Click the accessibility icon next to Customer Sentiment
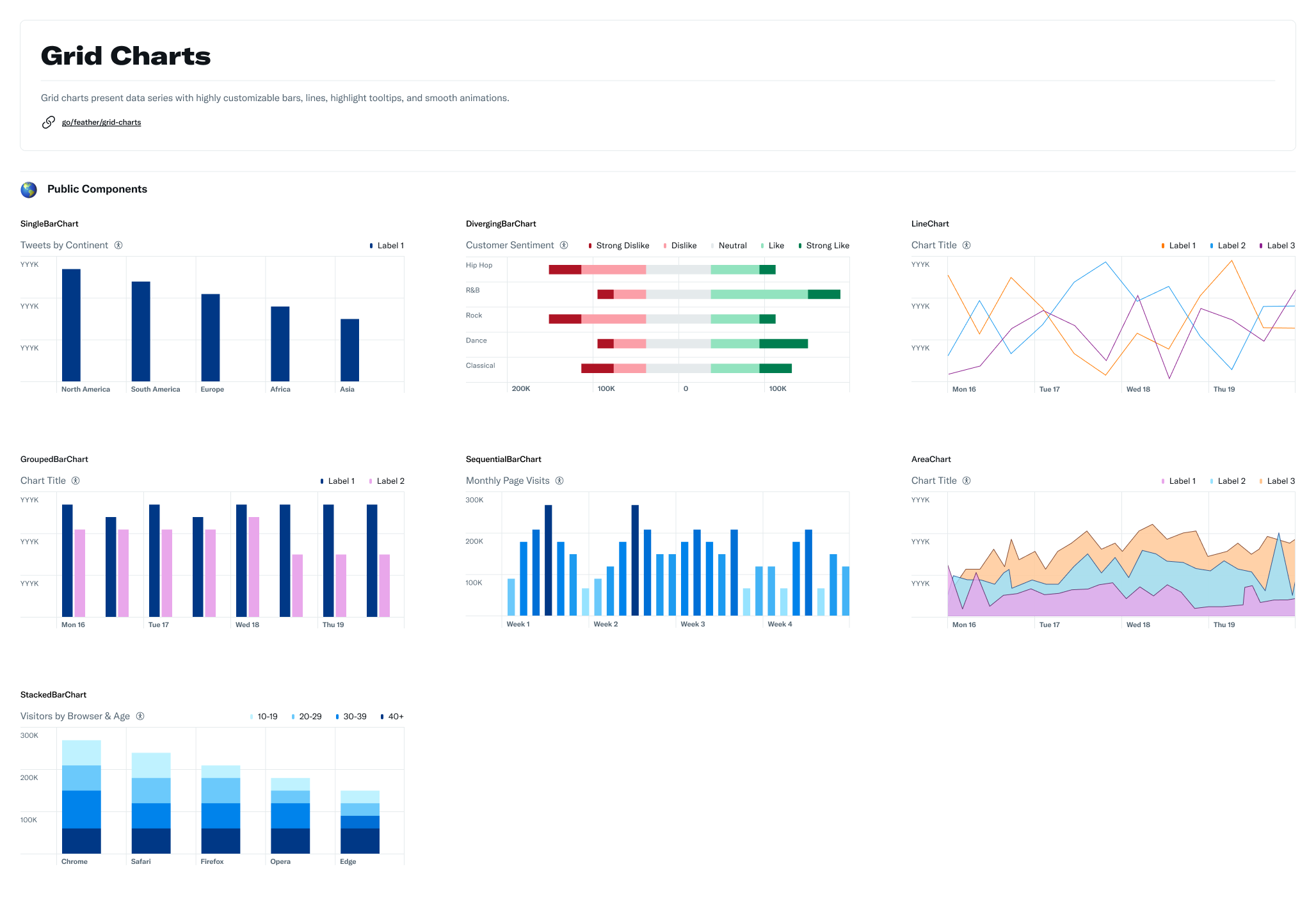This screenshot has width=1316, height=901. [x=564, y=245]
